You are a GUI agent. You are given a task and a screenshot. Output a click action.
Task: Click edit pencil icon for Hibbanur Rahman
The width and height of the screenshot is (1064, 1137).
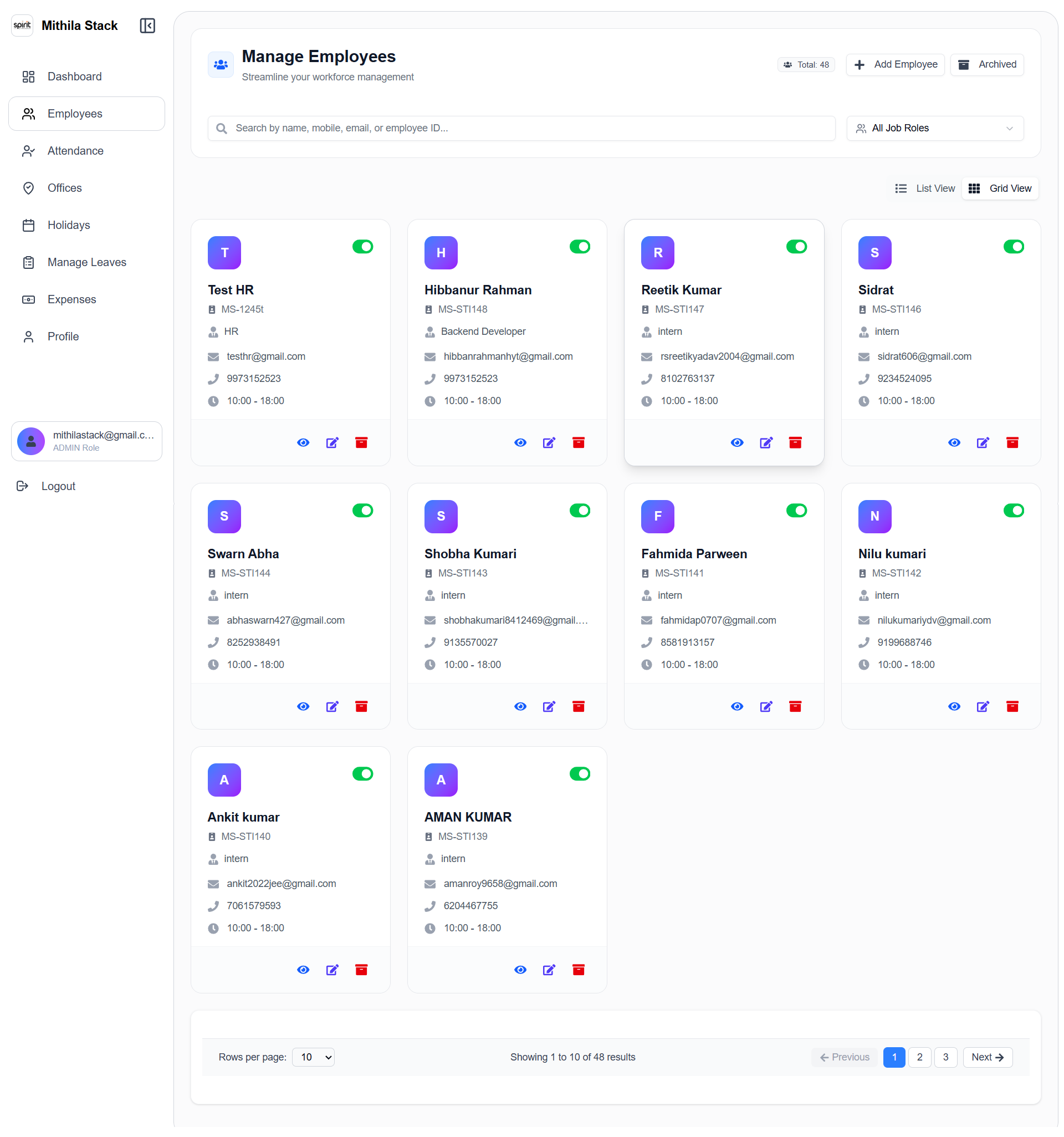tap(549, 443)
